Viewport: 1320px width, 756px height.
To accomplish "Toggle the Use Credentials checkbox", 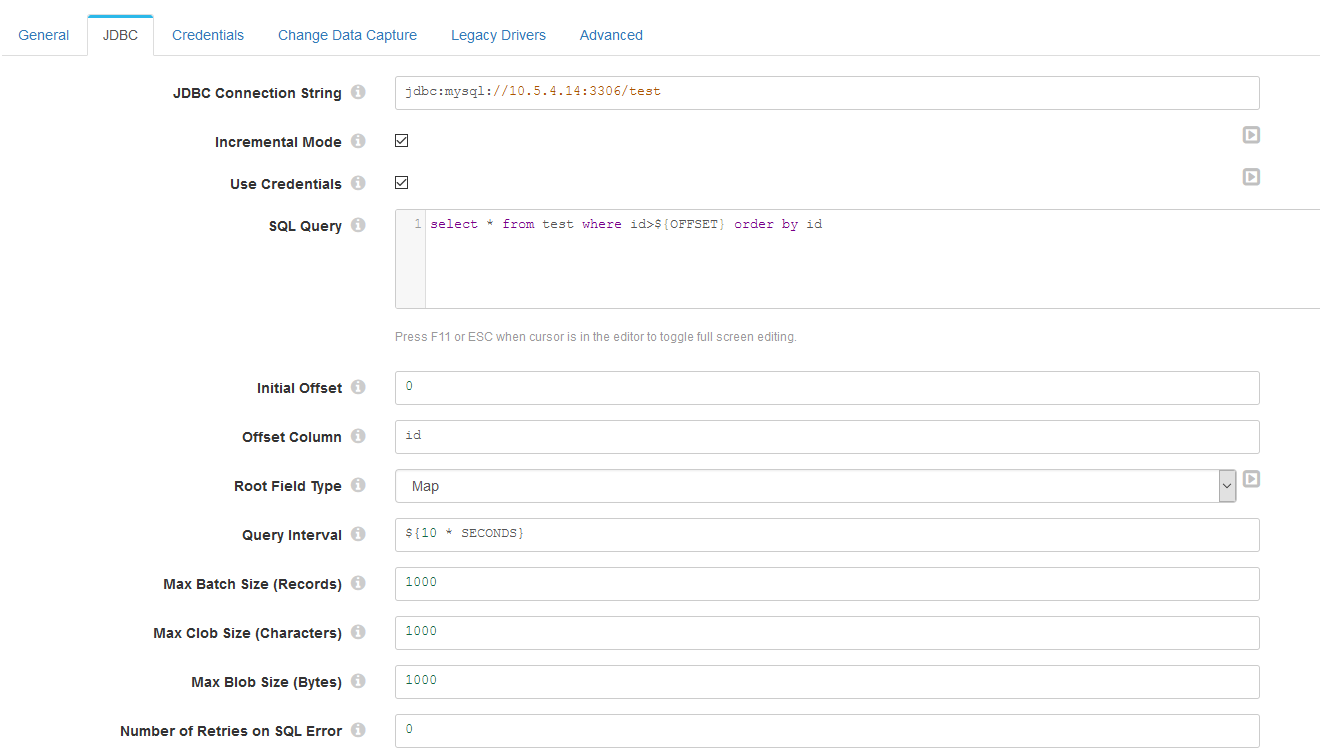I will 402,183.
